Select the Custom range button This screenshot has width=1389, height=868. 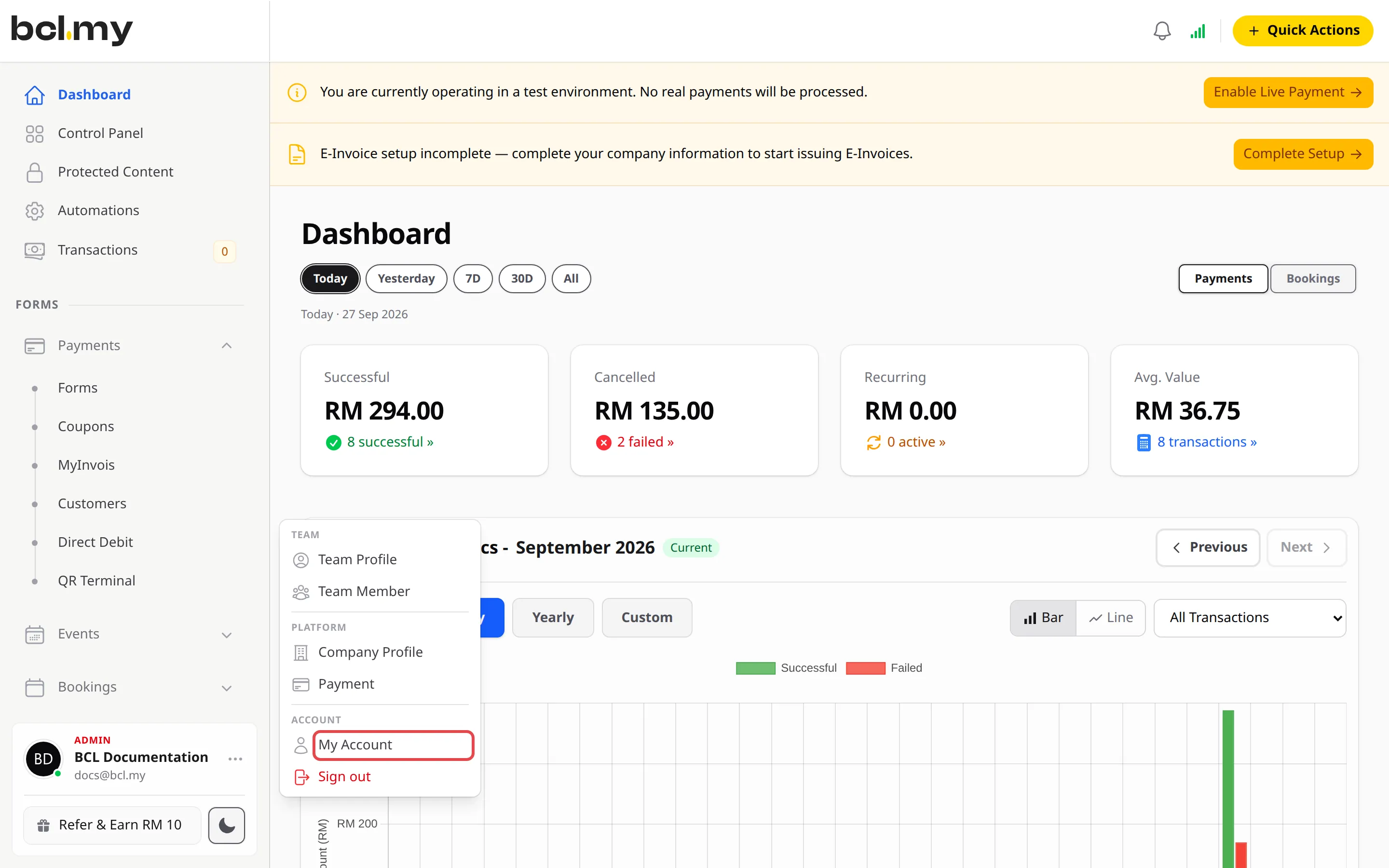[x=647, y=618]
